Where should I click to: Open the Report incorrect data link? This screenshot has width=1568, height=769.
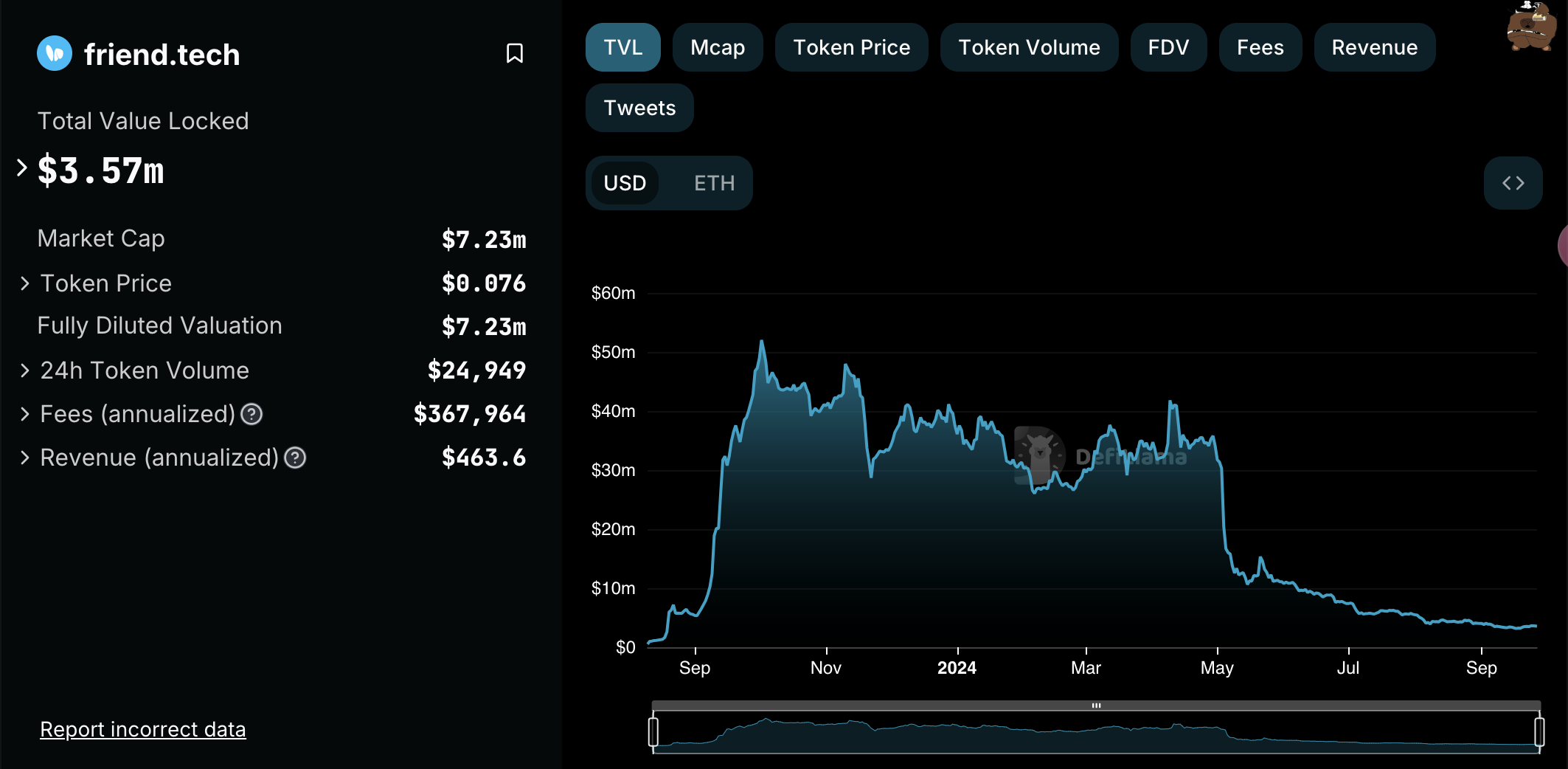coord(143,729)
